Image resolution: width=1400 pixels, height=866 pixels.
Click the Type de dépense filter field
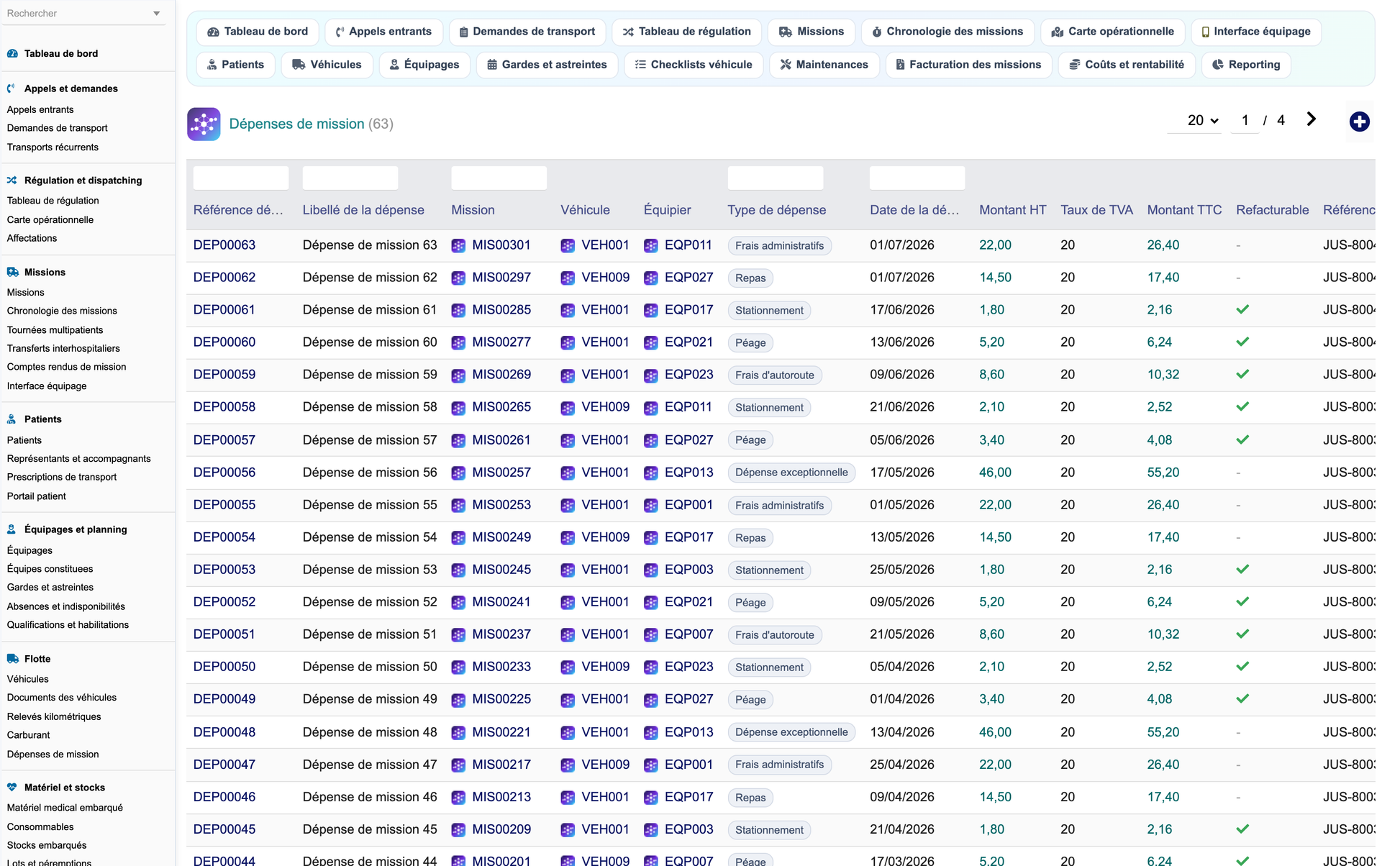tap(776, 178)
